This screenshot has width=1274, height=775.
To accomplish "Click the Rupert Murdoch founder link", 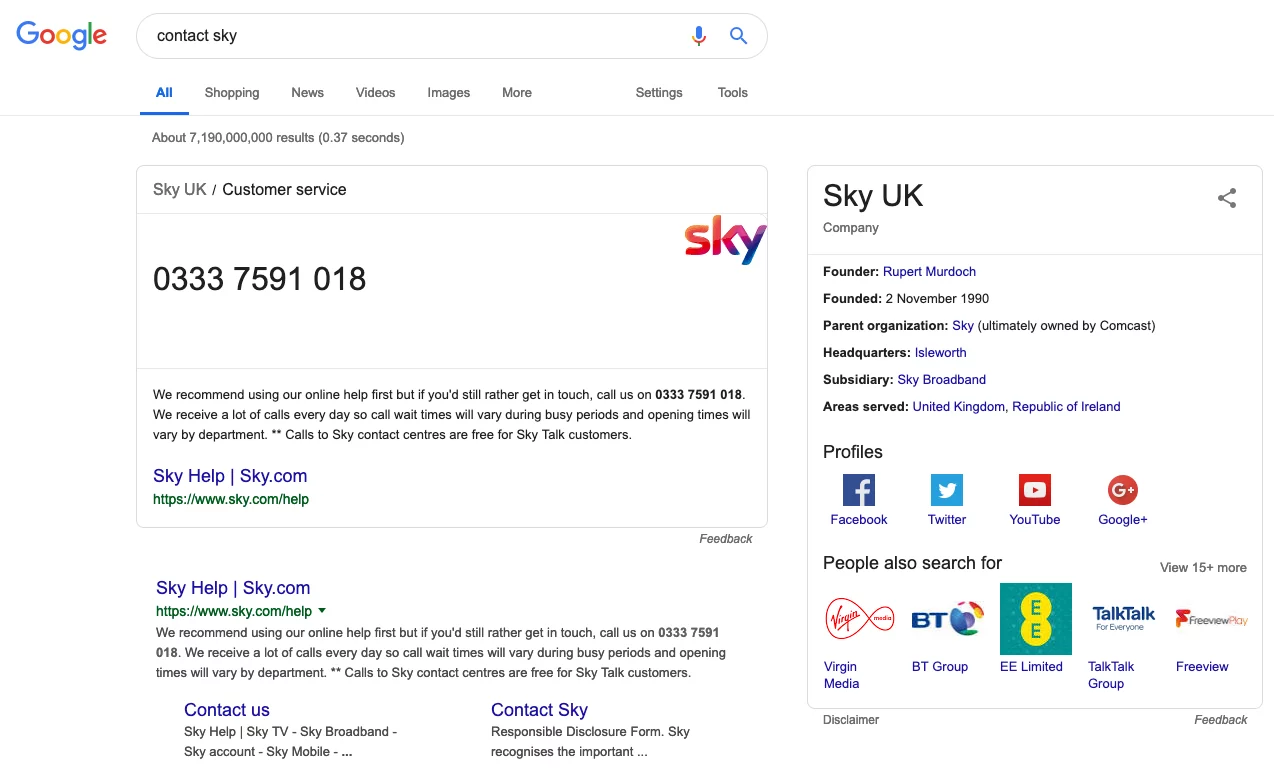I will (929, 271).
